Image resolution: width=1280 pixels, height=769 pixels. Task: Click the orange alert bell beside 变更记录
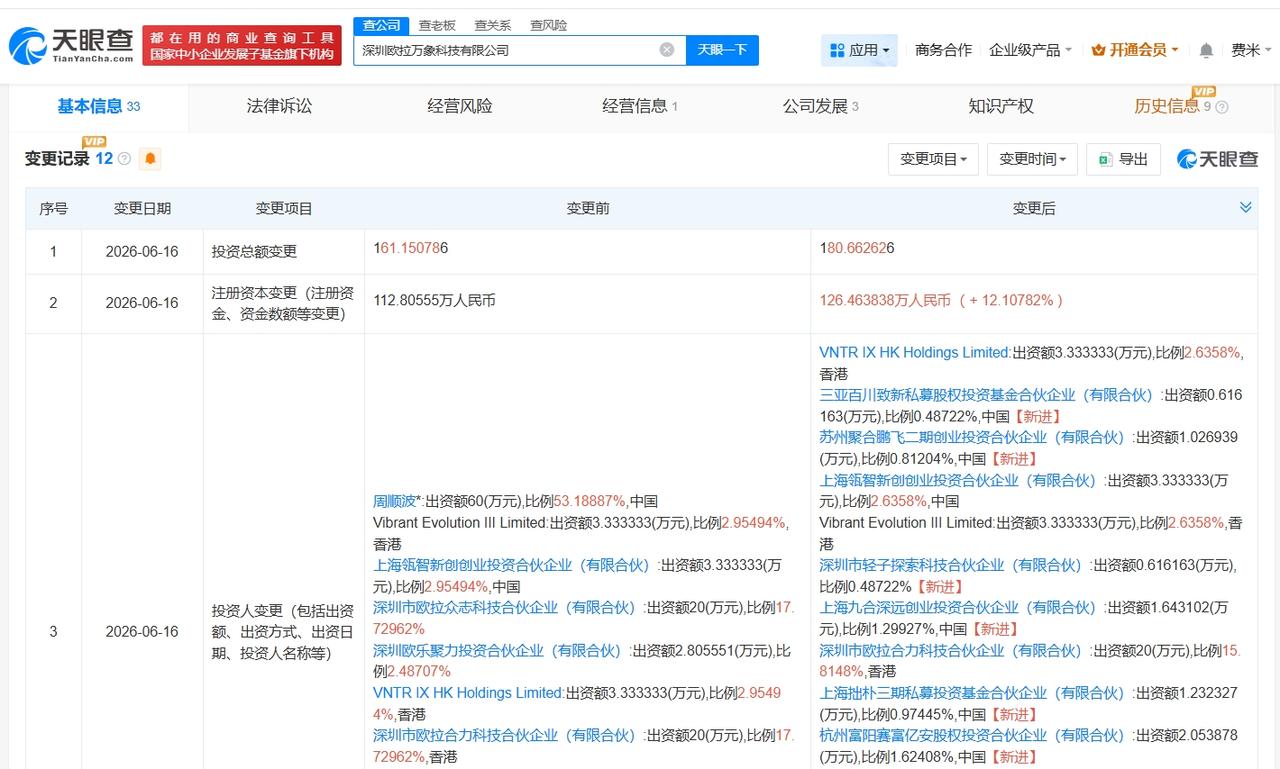tap(150, 159)
